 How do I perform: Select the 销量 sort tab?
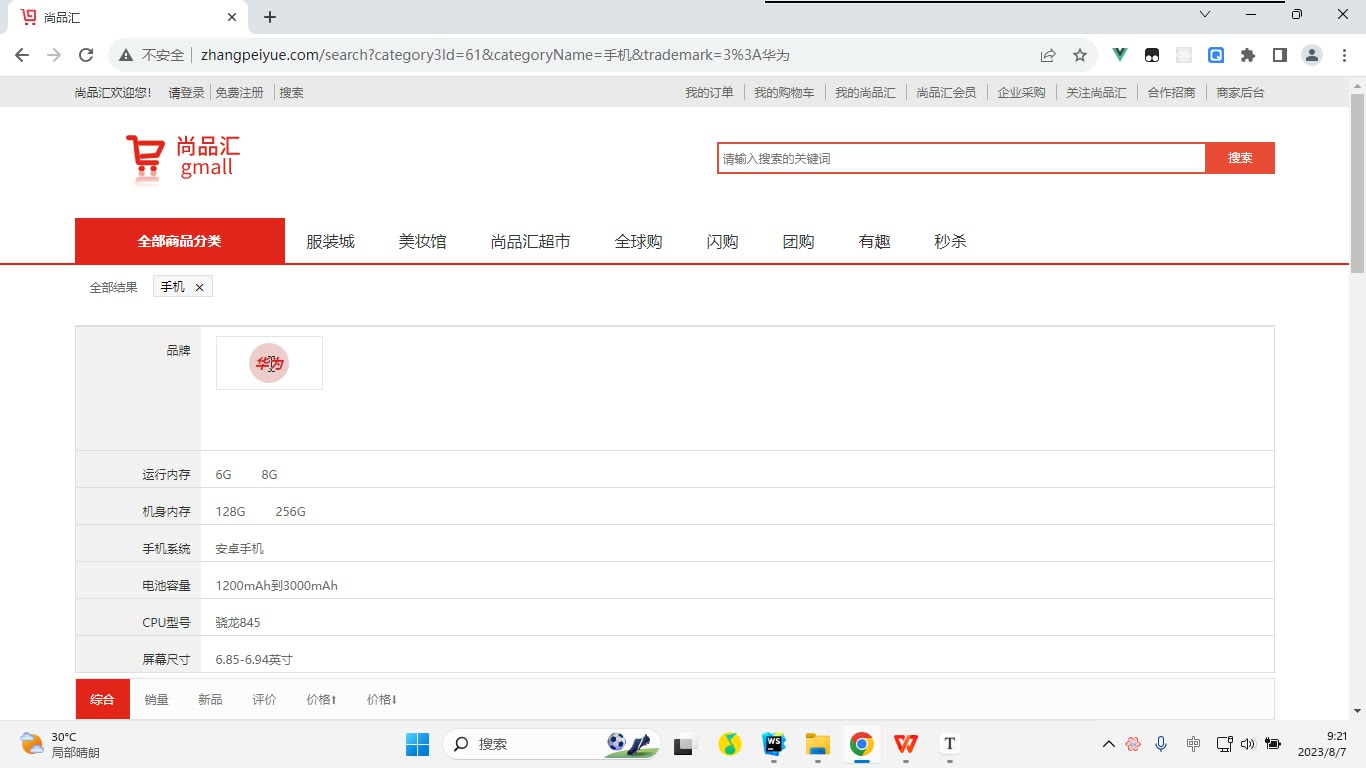[156, 700]
